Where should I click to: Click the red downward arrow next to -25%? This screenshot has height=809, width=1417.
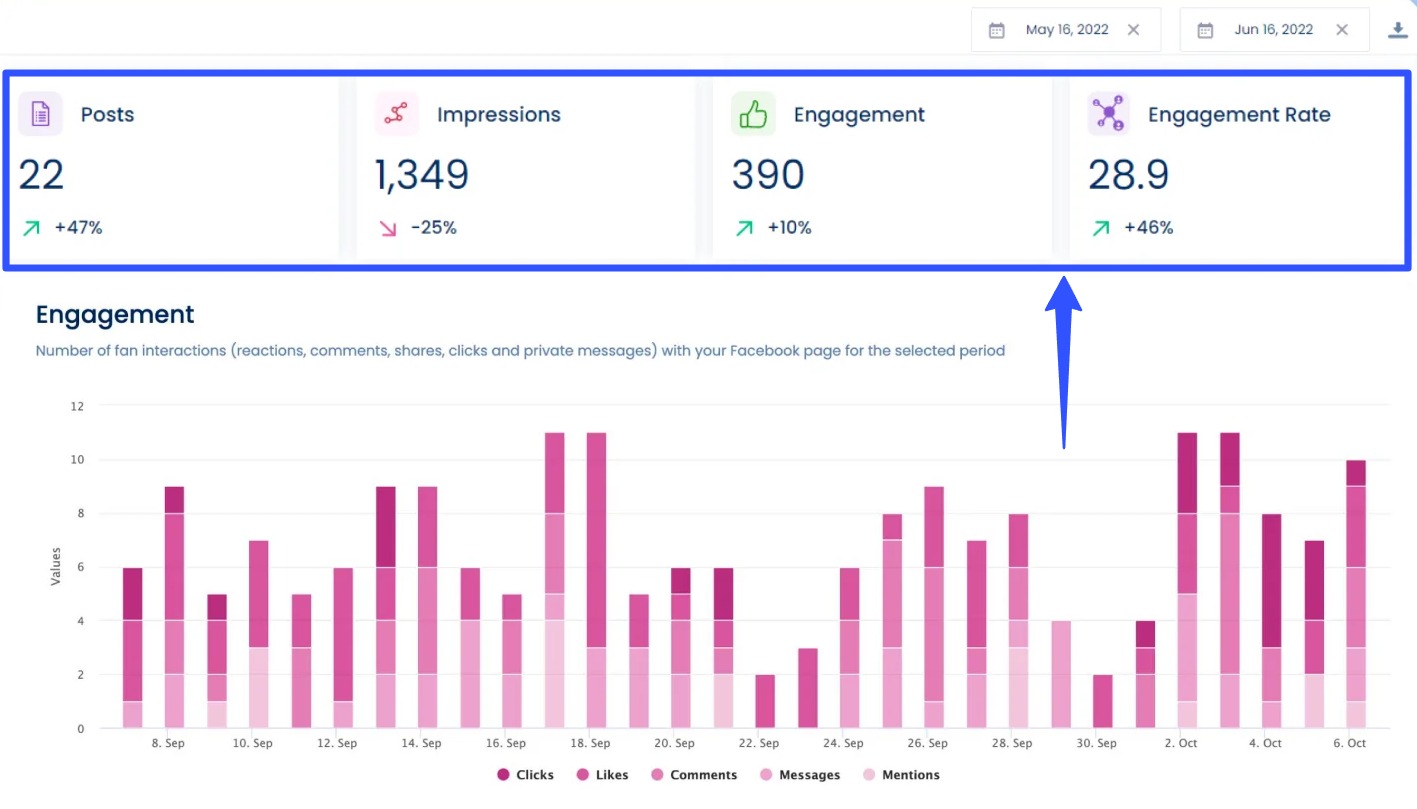[388, 227]
